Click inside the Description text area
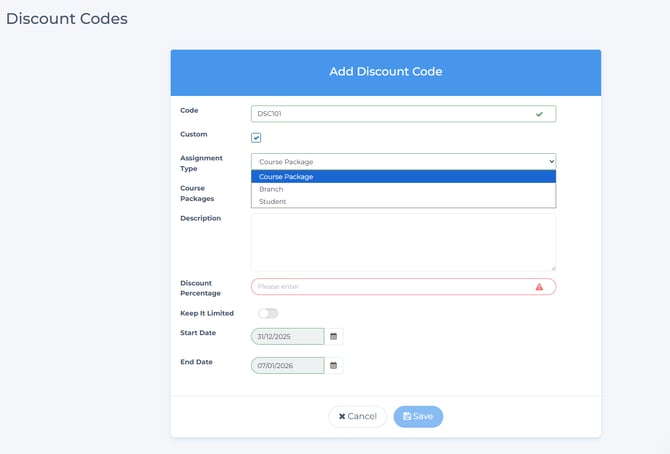 click(403, 241)
